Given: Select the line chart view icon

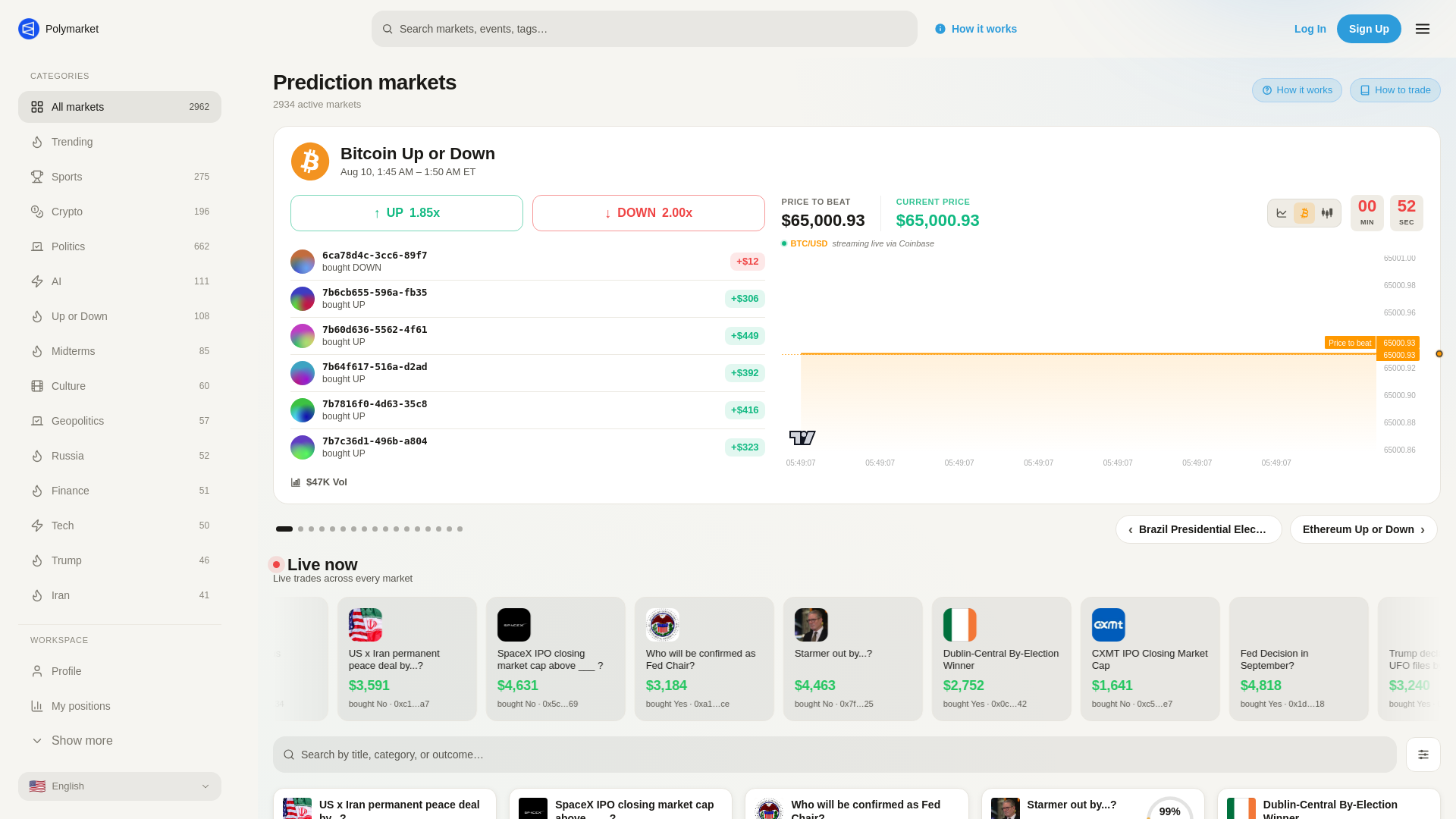Looking at the screenshot, I should pyautogui.click(x=1282, y=213).
